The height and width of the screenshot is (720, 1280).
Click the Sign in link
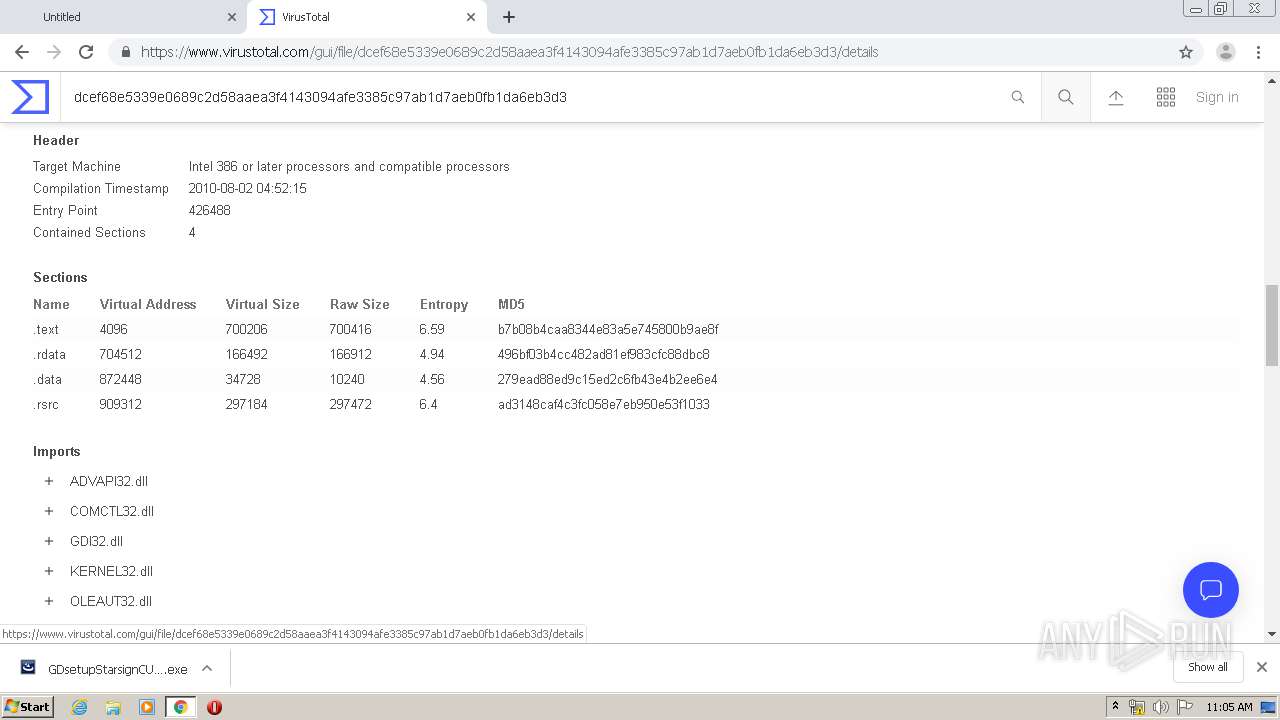(1217, 97)
